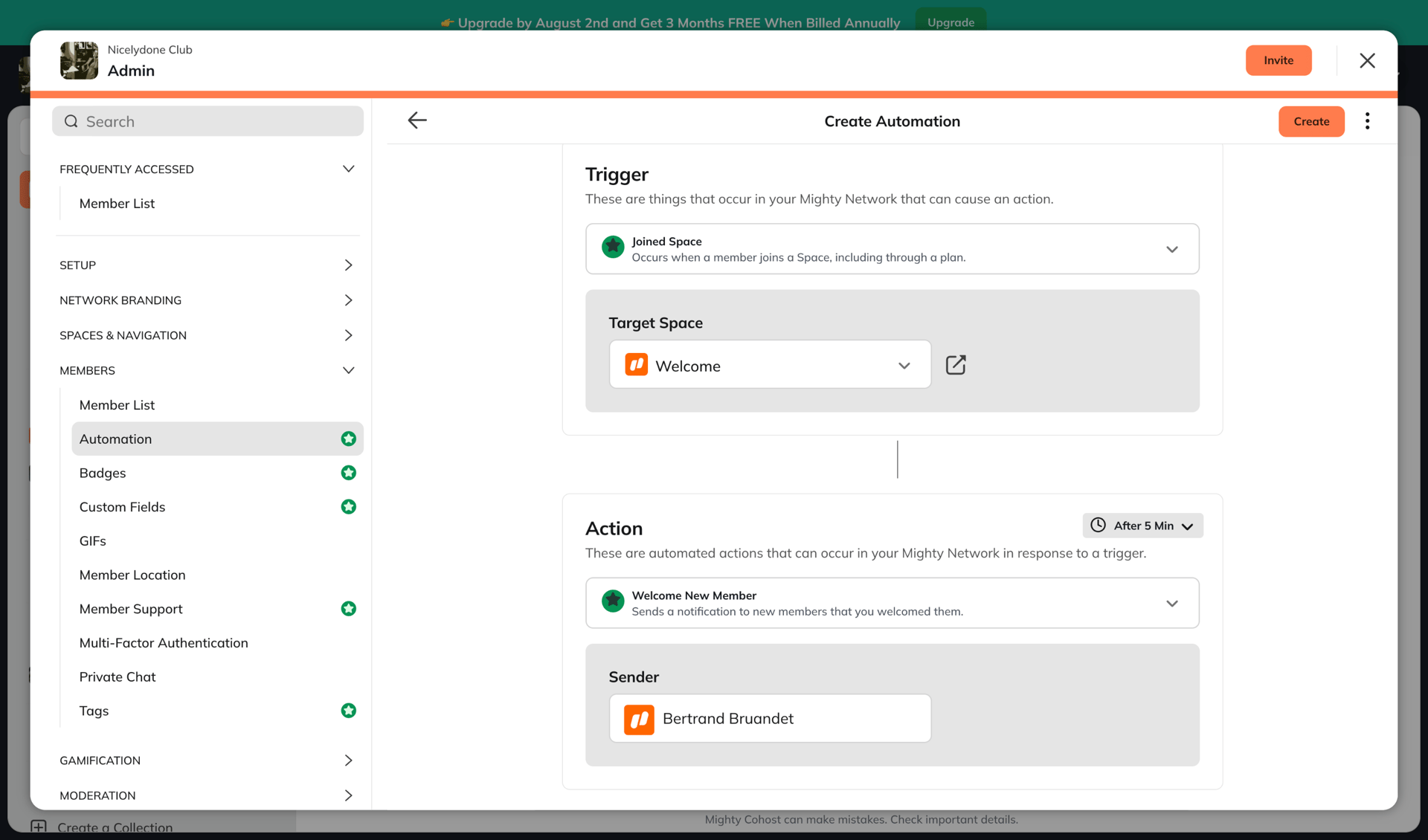Viewport: 1428px width, 840px height.
Task: Click the clock icon on the action delay
Action: coord(1097,526)
